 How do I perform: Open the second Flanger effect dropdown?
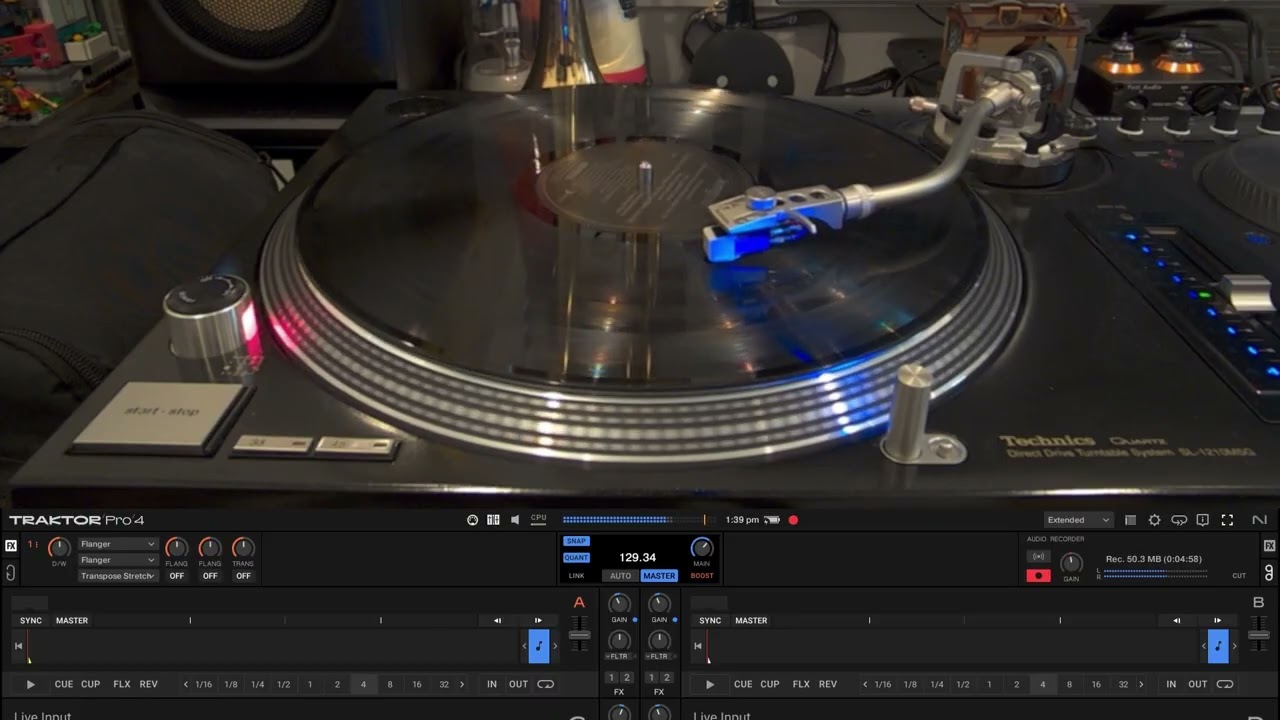[x=118, y=560]
